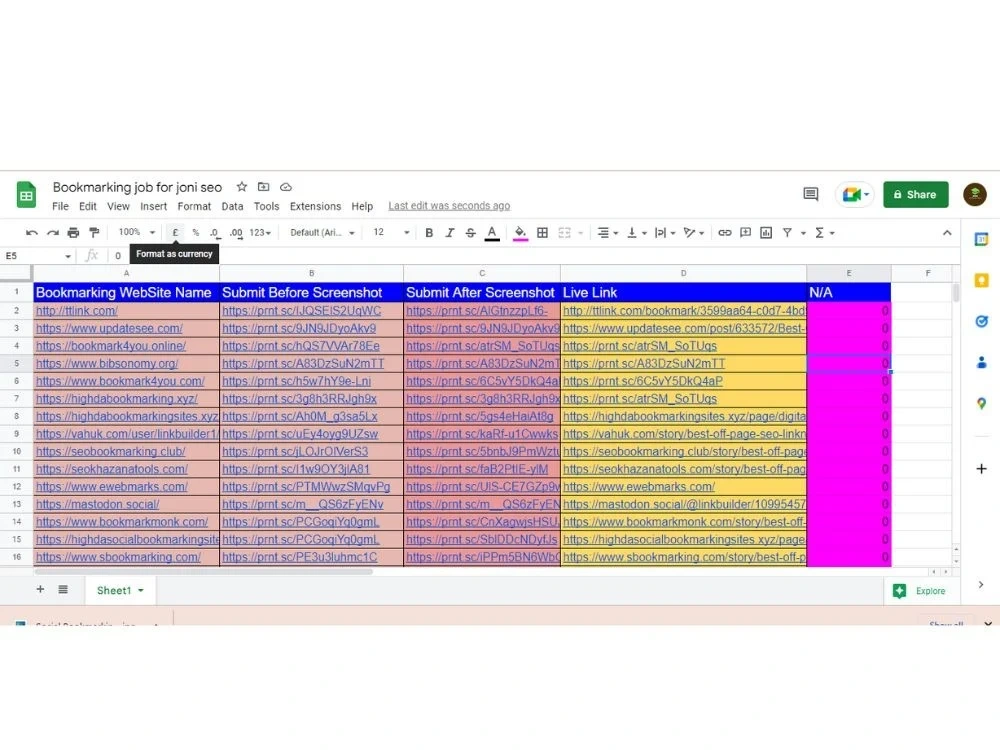Click Last edit was seconds ago link
The width and height of the screenshot is (1000, 750).
click(449, 206)
